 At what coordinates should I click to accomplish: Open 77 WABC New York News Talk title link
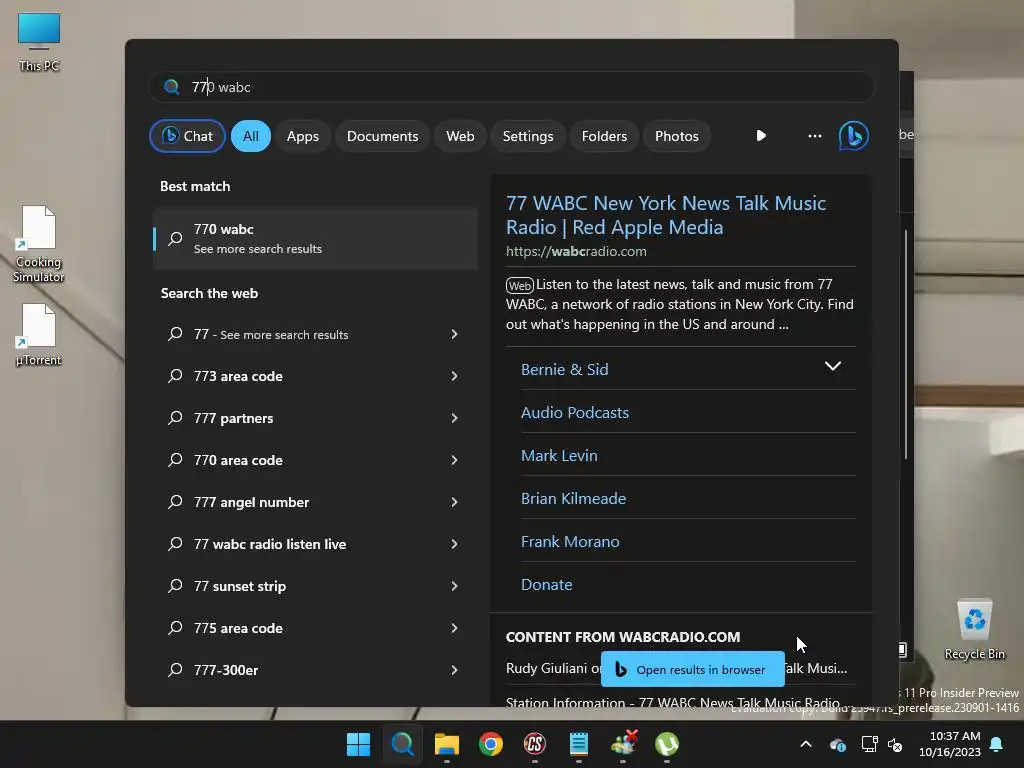(x=666, y=215)
